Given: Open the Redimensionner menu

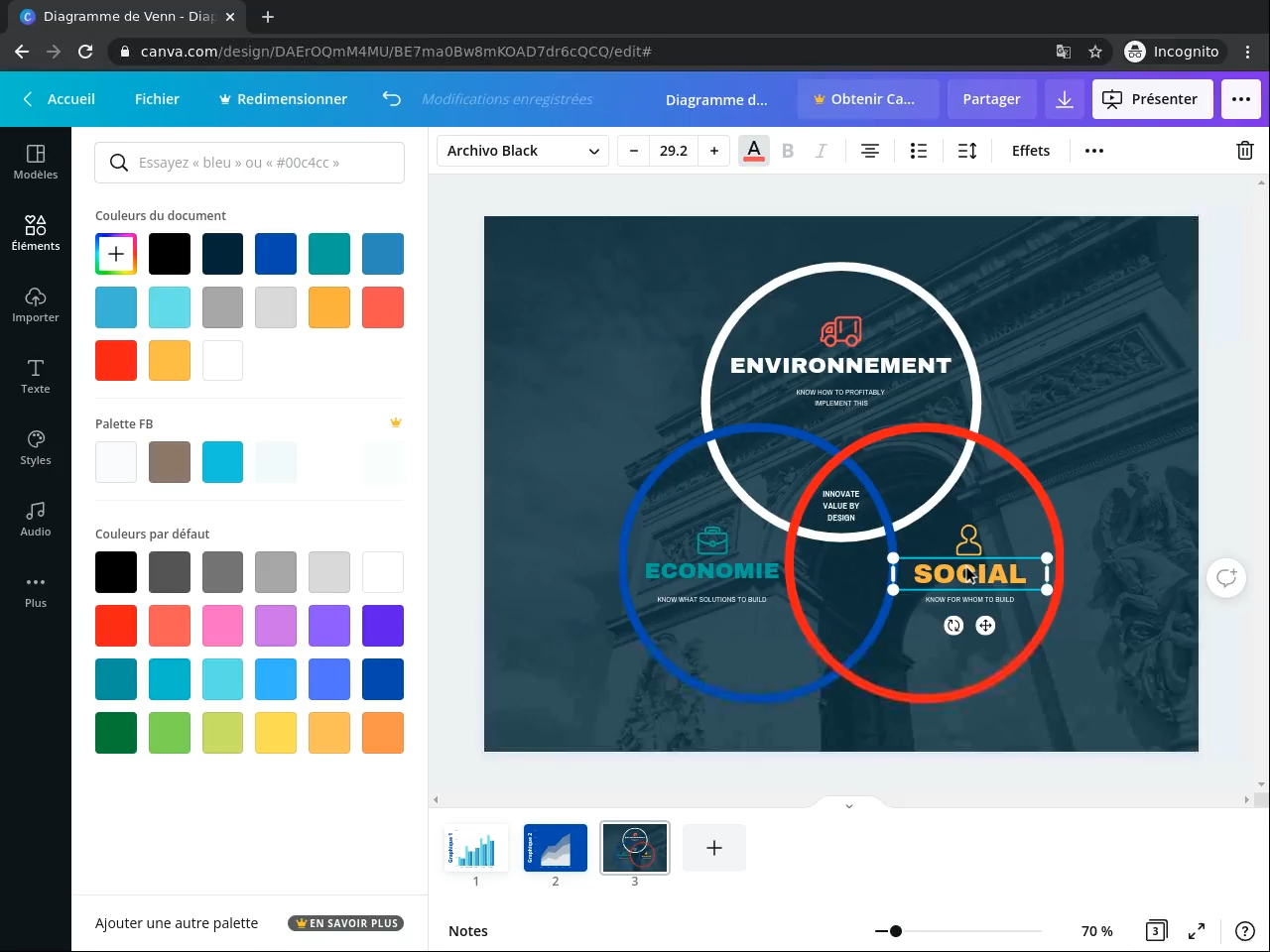Looking at the screenshot, I should pyautogui.click(x=284, y=99).
